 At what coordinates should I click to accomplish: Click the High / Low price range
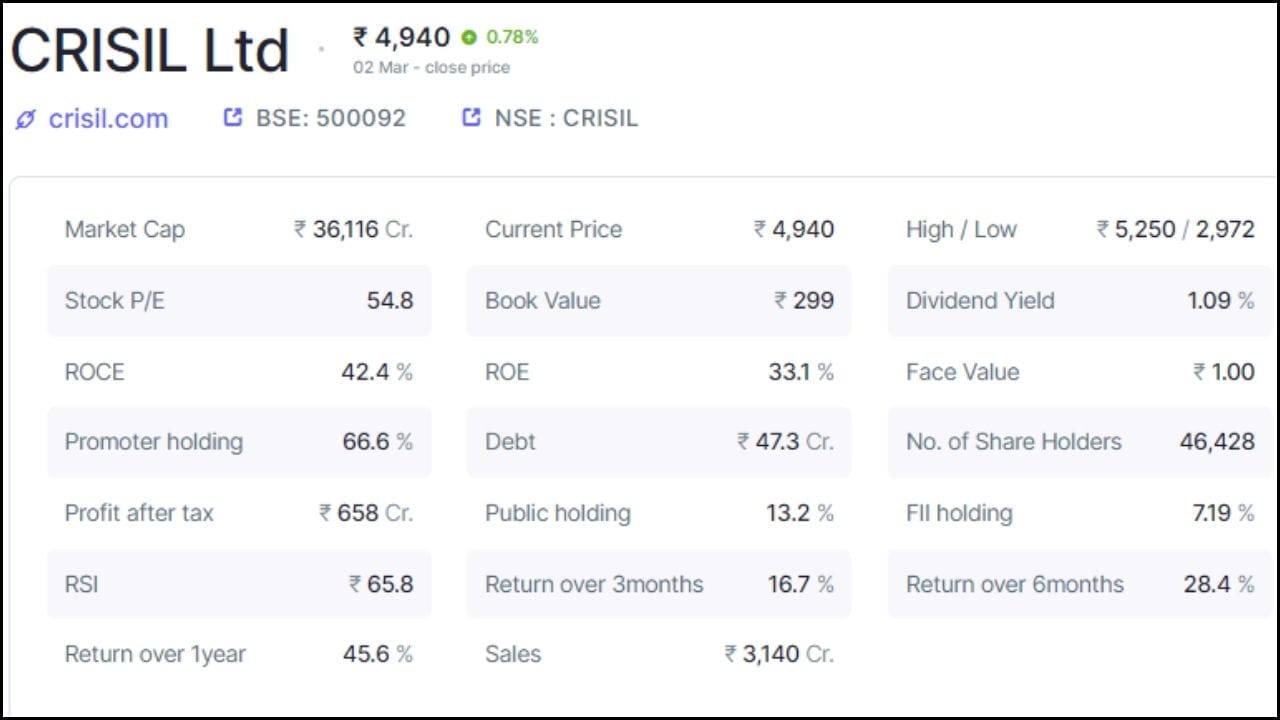pyautogui.click(x=1177, y=229)
